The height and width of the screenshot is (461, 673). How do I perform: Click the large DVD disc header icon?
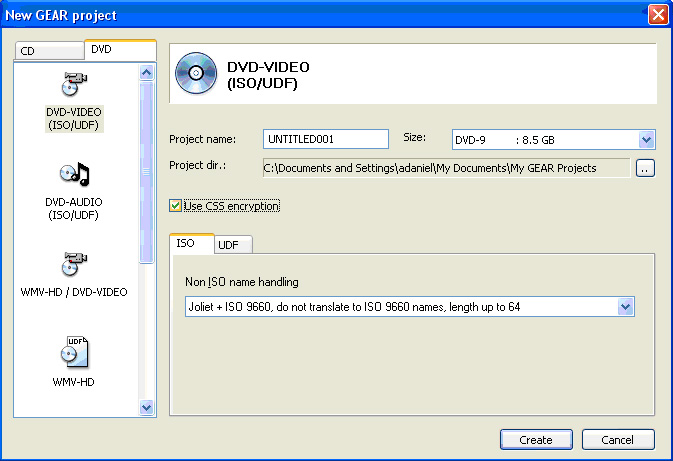[194, 73]
